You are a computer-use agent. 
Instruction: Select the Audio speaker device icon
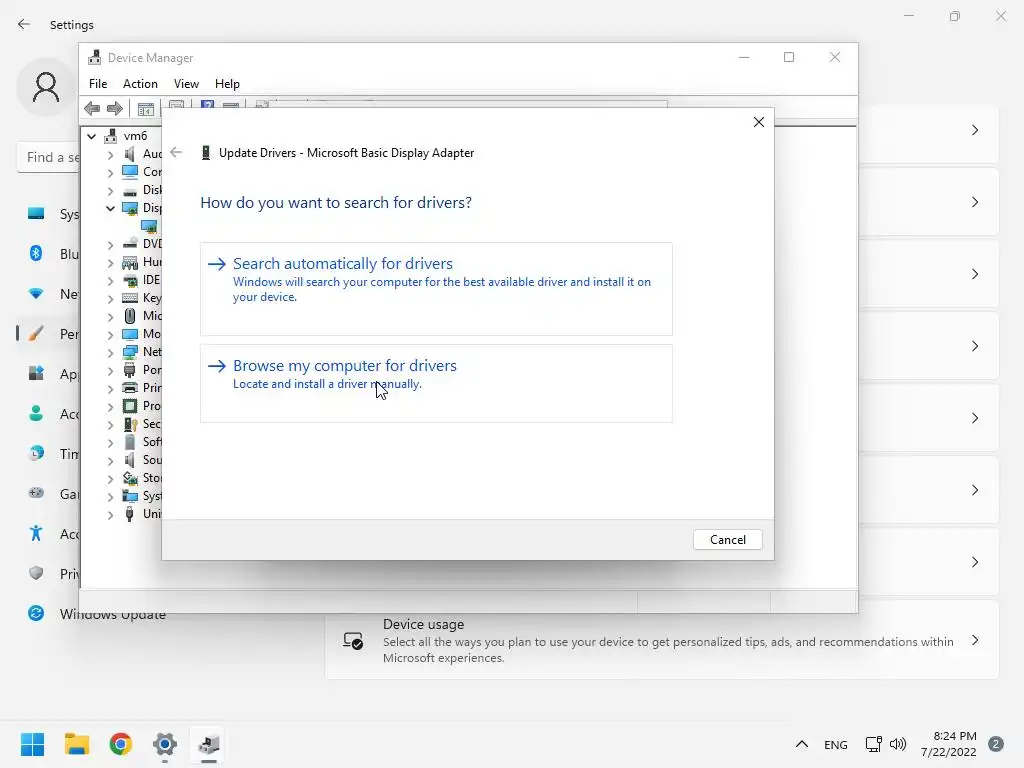[x=130, y=153]
